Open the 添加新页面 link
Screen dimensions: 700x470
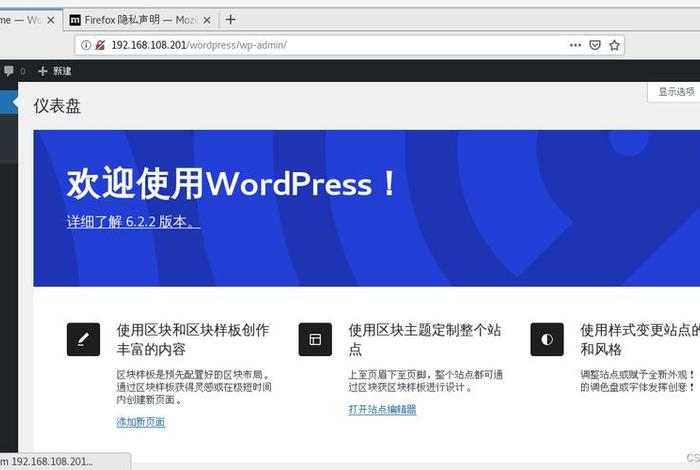click(141, 422)
